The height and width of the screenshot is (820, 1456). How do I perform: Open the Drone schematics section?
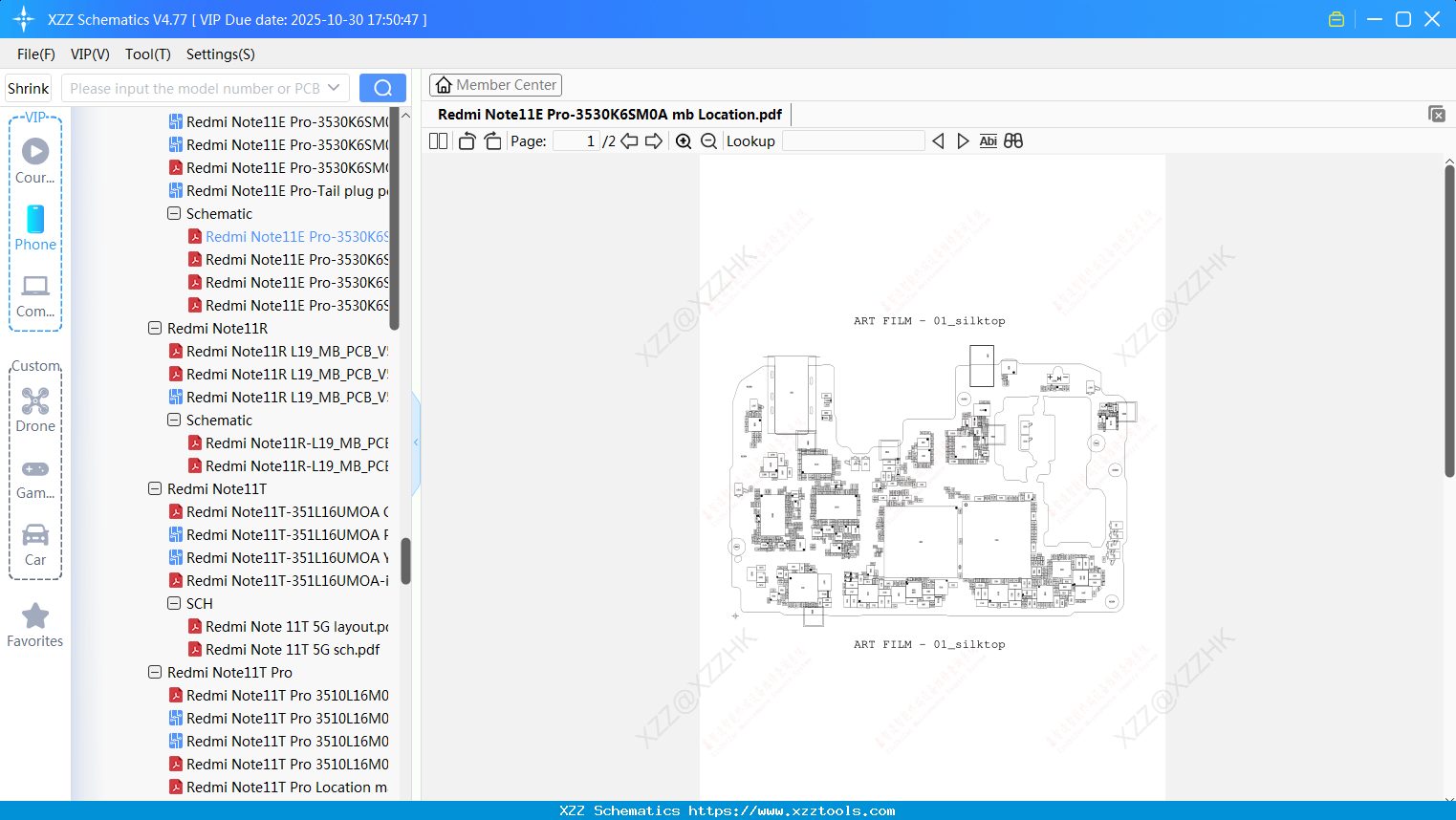pos(35,401)
